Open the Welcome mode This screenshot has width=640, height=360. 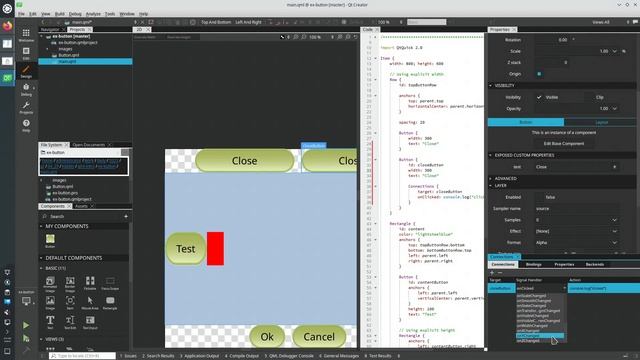click(x=26, y=35)
